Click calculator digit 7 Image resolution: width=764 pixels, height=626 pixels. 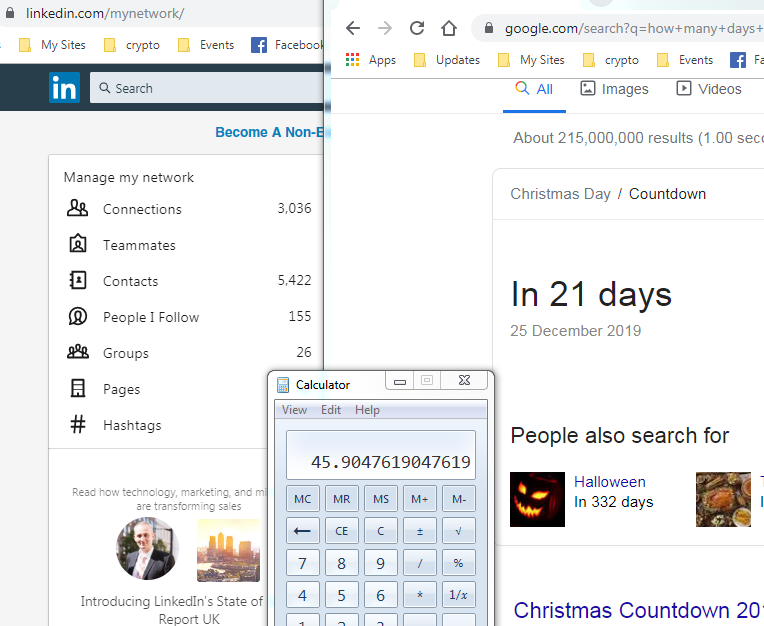coord(303,563)
